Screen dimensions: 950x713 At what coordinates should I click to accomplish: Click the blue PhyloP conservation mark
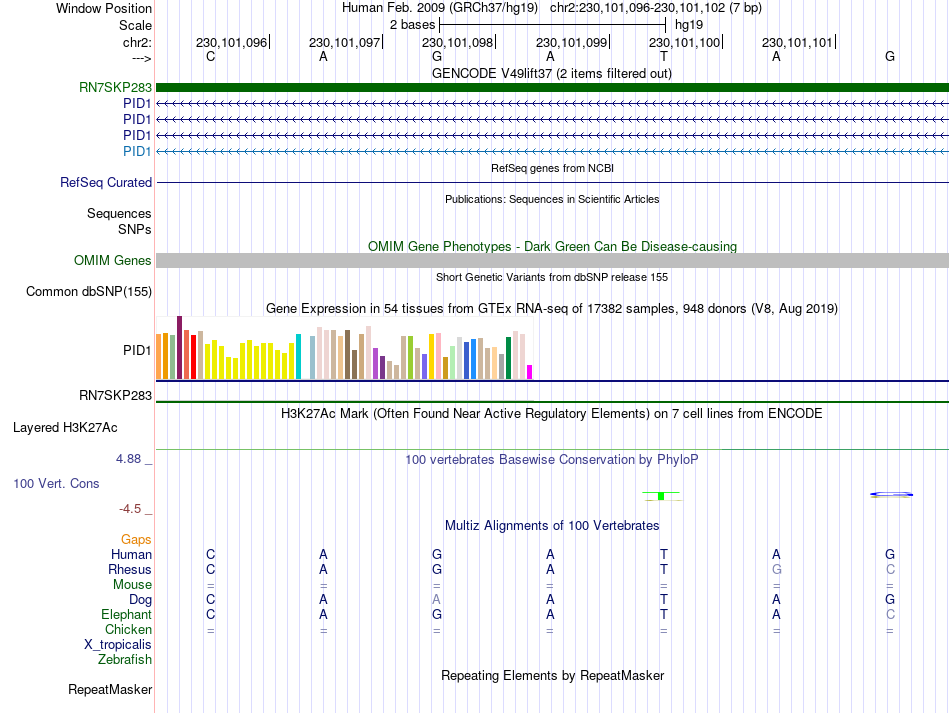tap(891, 495)
